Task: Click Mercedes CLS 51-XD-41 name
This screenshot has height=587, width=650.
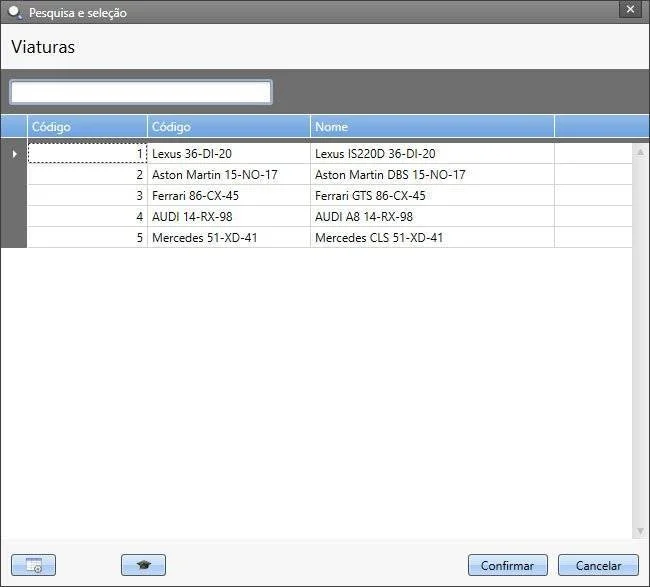Action: (432, 238)
